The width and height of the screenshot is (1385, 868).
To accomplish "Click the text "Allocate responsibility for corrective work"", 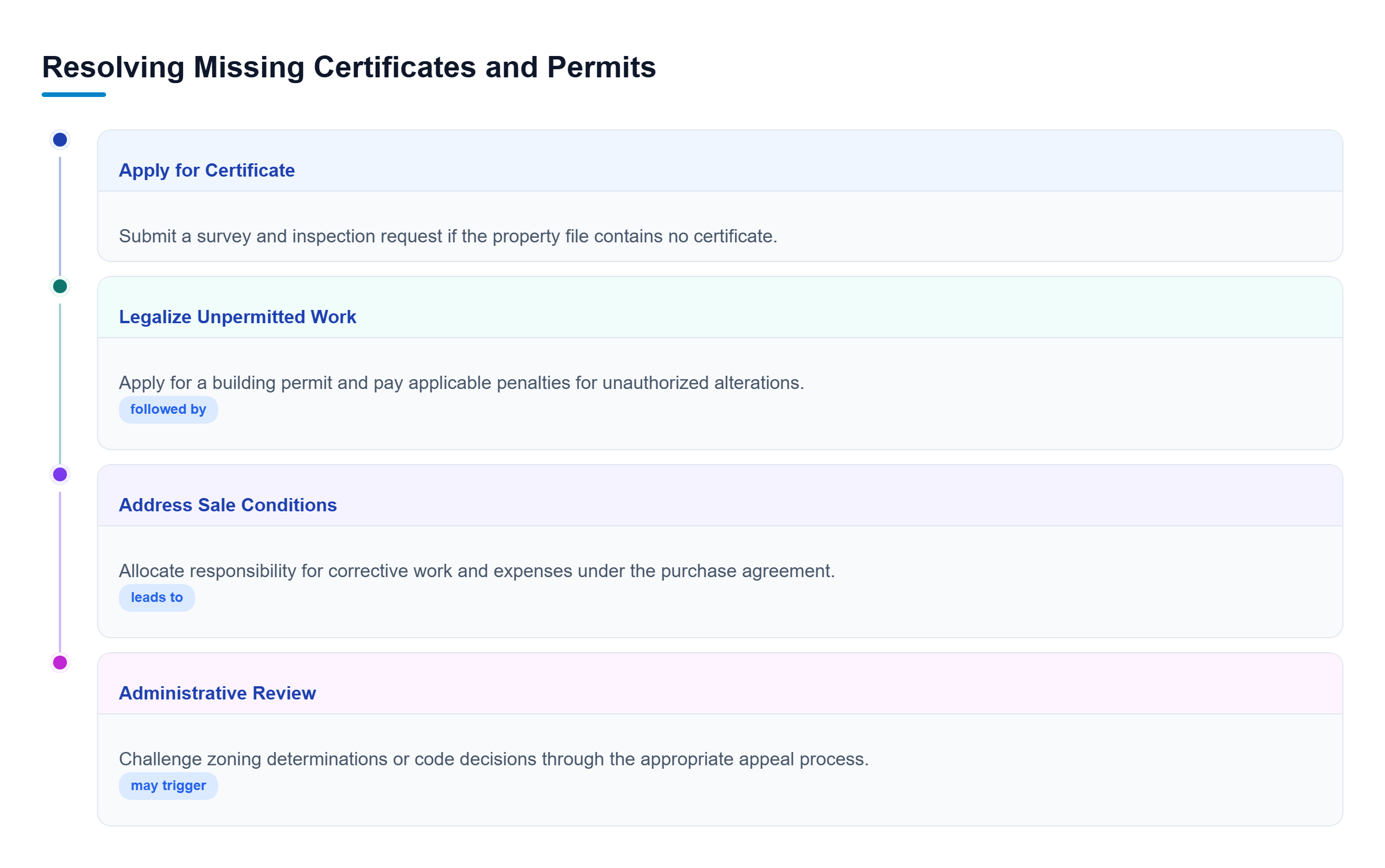I will [x=286, y=571].
